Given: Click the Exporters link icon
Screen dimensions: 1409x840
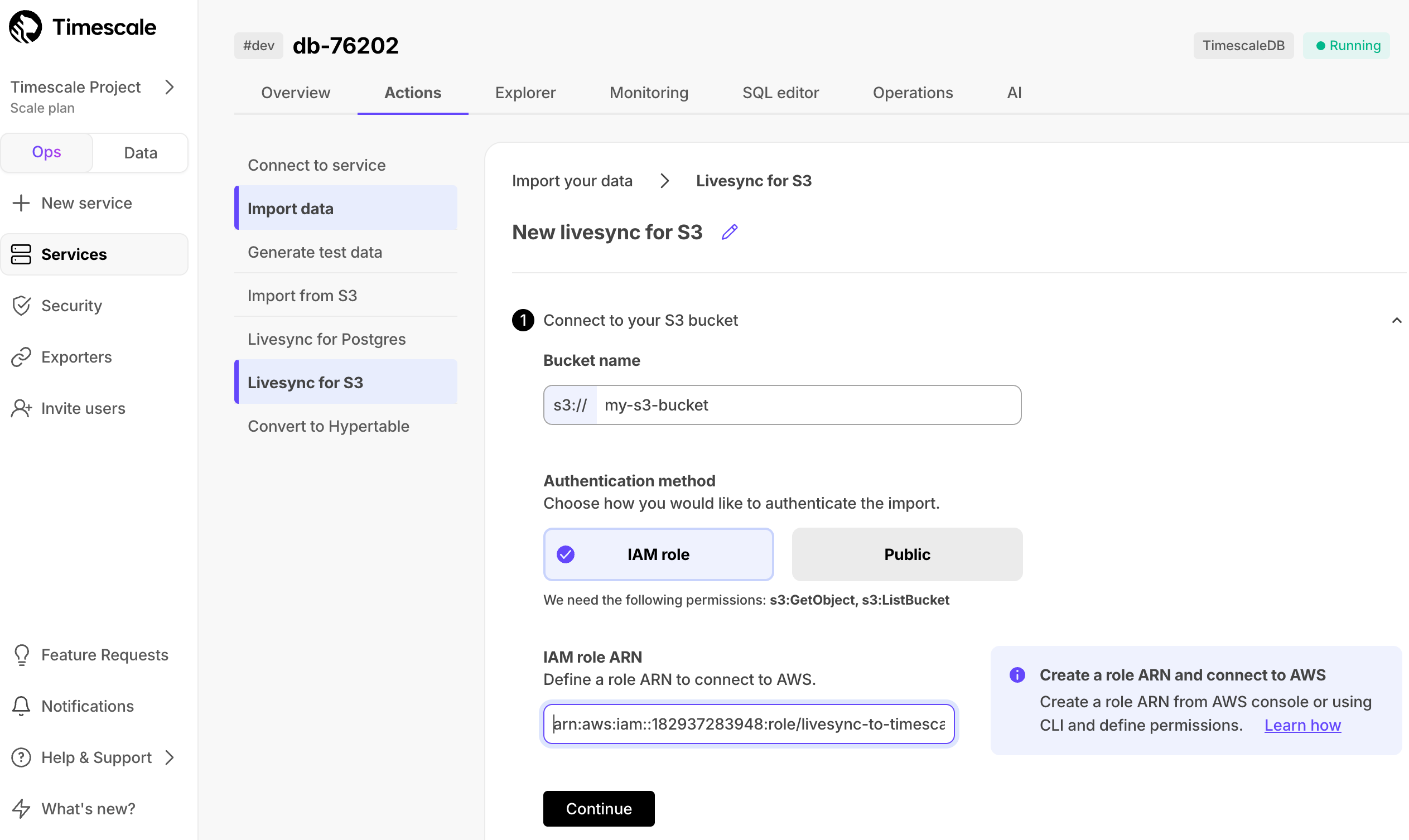Looking at the screenshot, I should (21, 357).
